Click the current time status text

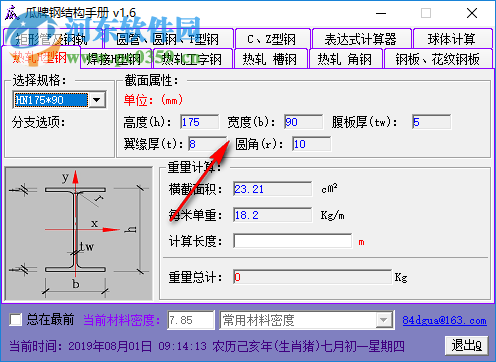click(206, 346)
